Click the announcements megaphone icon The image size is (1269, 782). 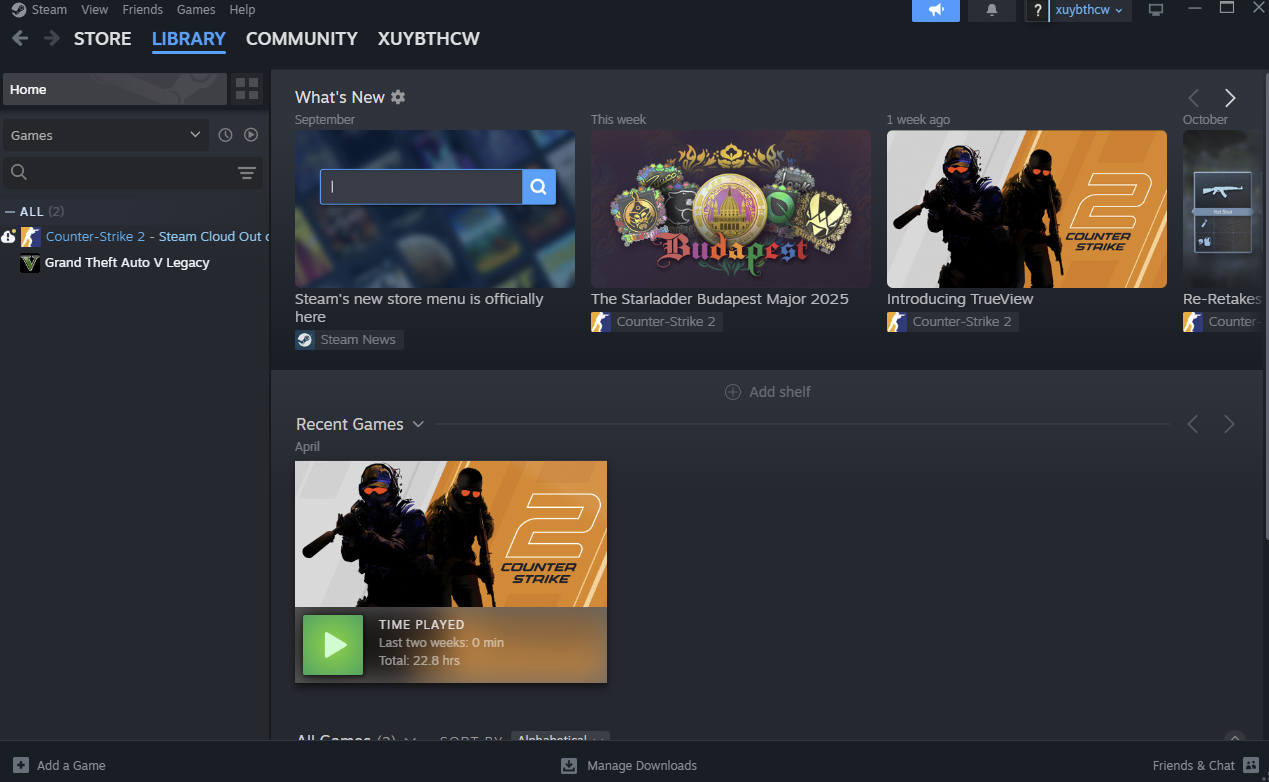(x=935, y=10)
